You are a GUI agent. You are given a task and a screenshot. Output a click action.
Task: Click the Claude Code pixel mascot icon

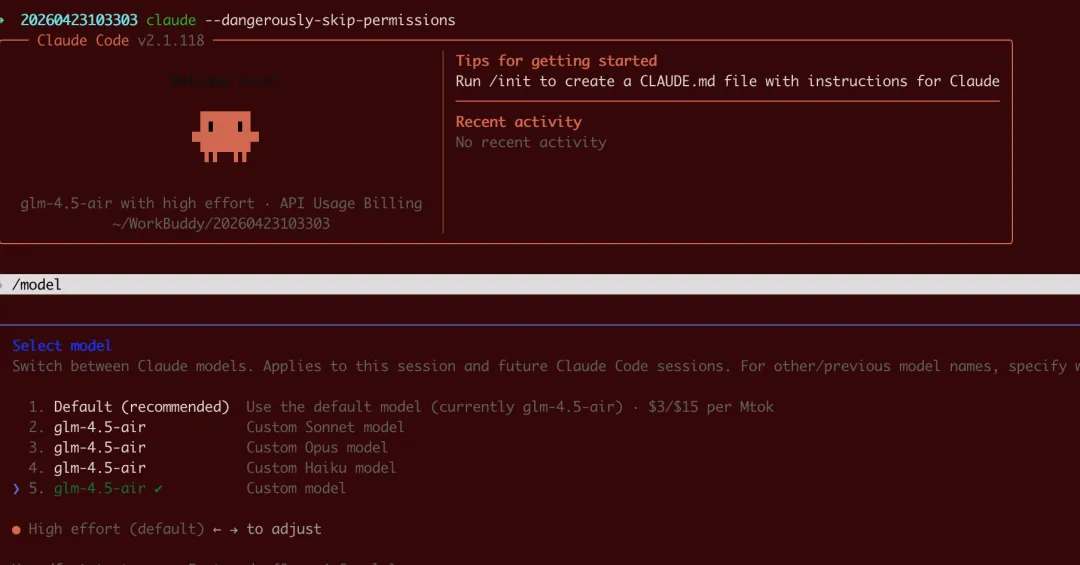(225, 135)
